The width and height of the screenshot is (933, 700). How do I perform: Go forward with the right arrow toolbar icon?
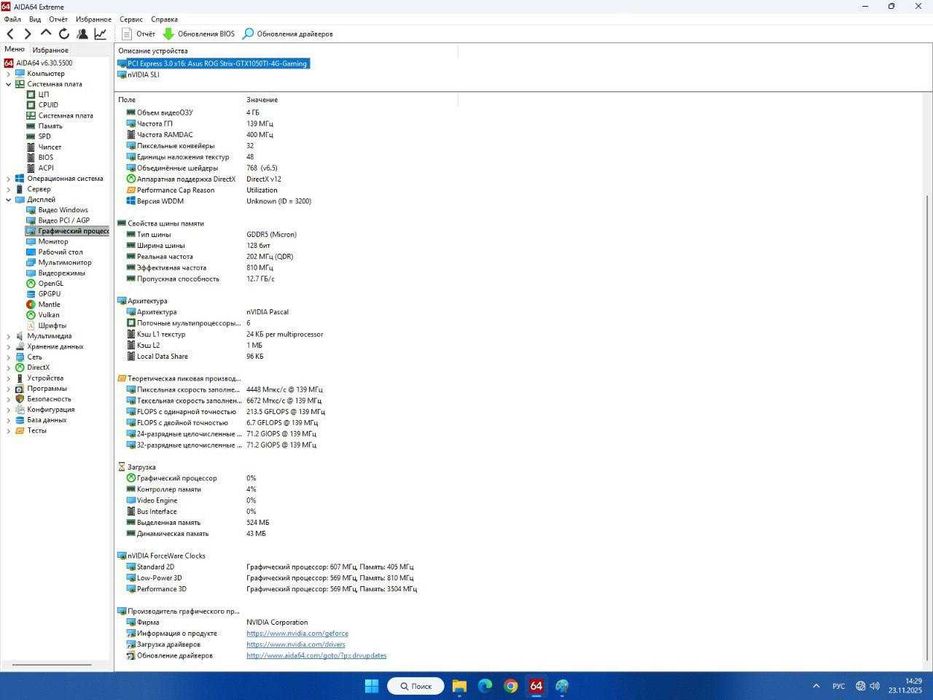[27, 34]
